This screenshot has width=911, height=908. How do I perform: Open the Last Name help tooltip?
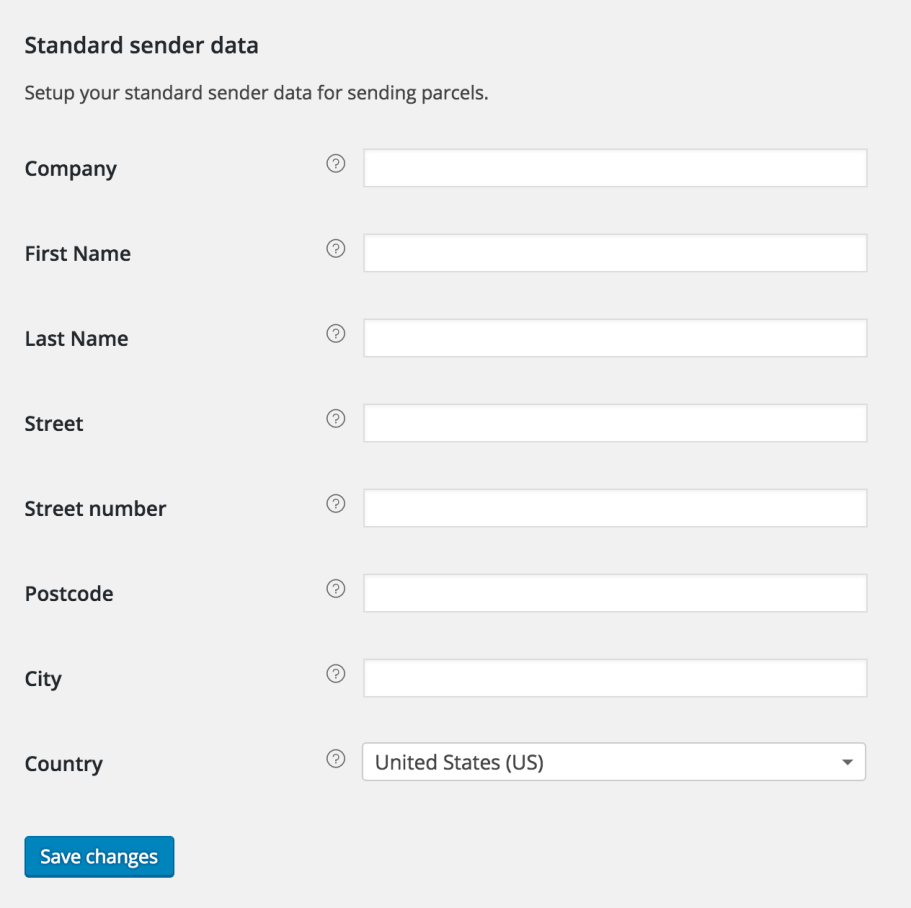click(x=335, y=334)
